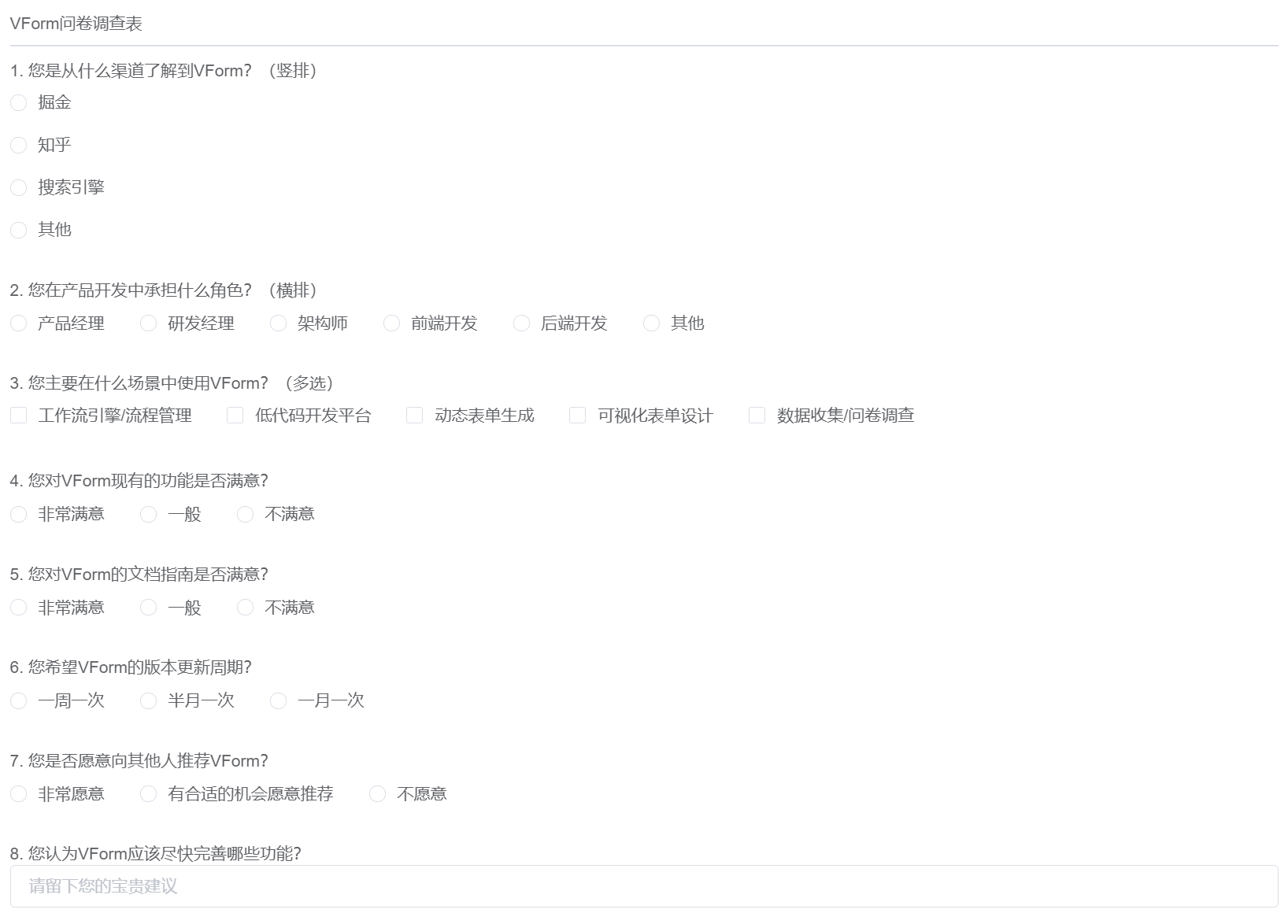The image size is (1288, 924).
Task: Click the VForm问卷调查表 title text
Action: (76, 24)
